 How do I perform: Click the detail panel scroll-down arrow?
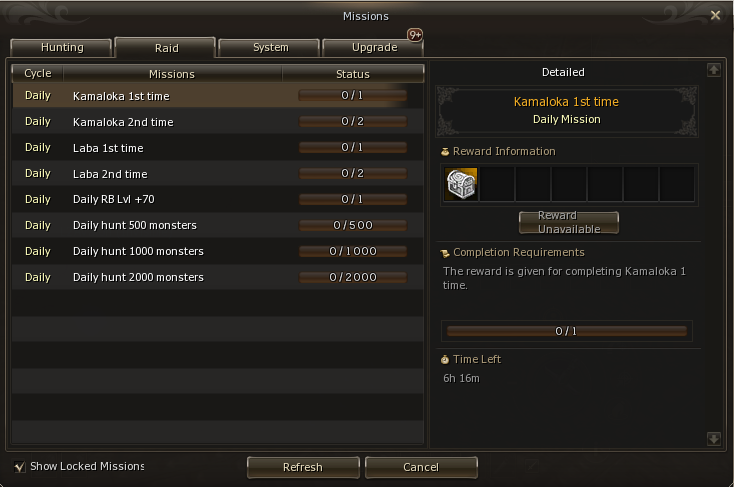[713, 439]
